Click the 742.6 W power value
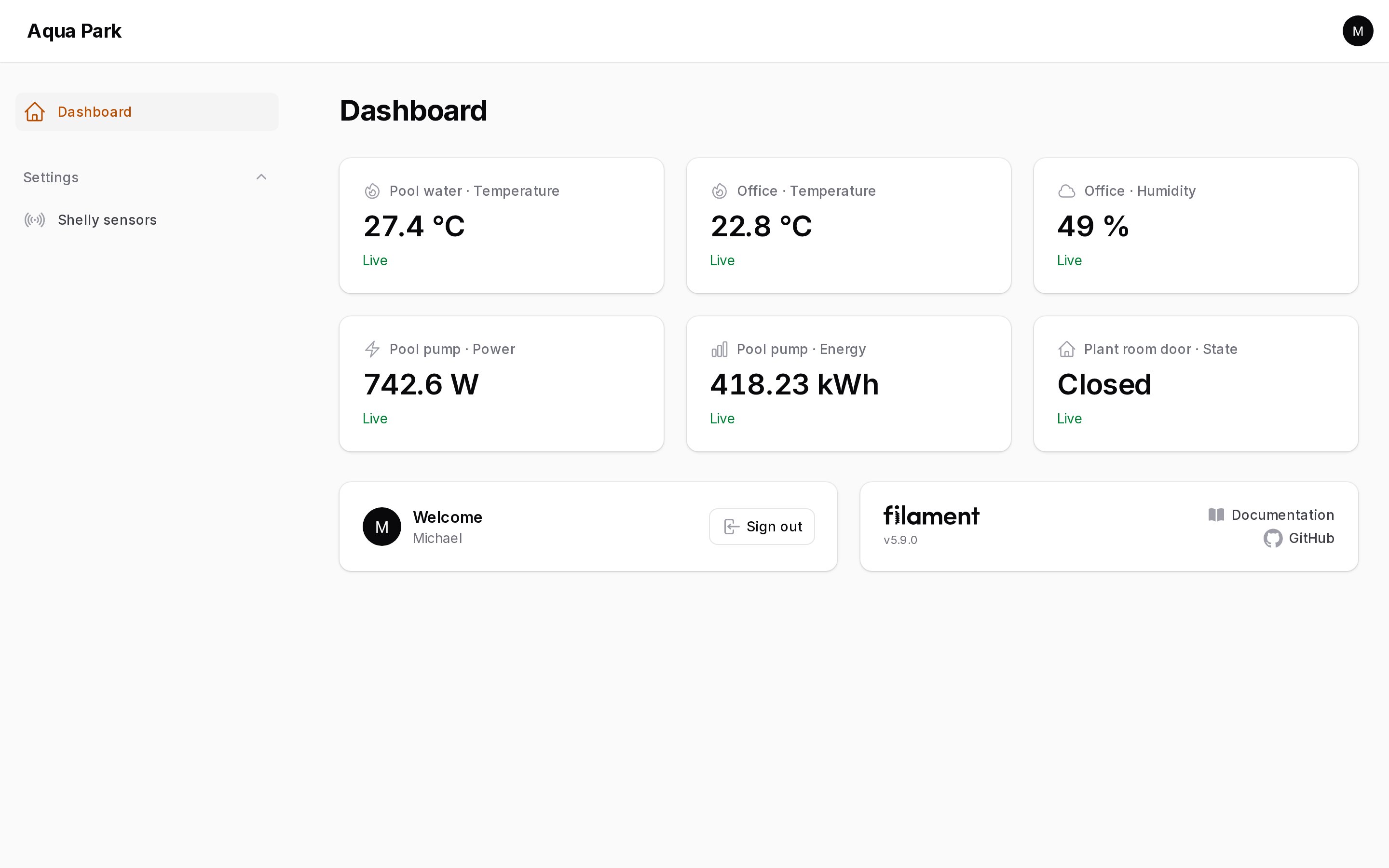The image size is (1389, 868). pos(422,384)
